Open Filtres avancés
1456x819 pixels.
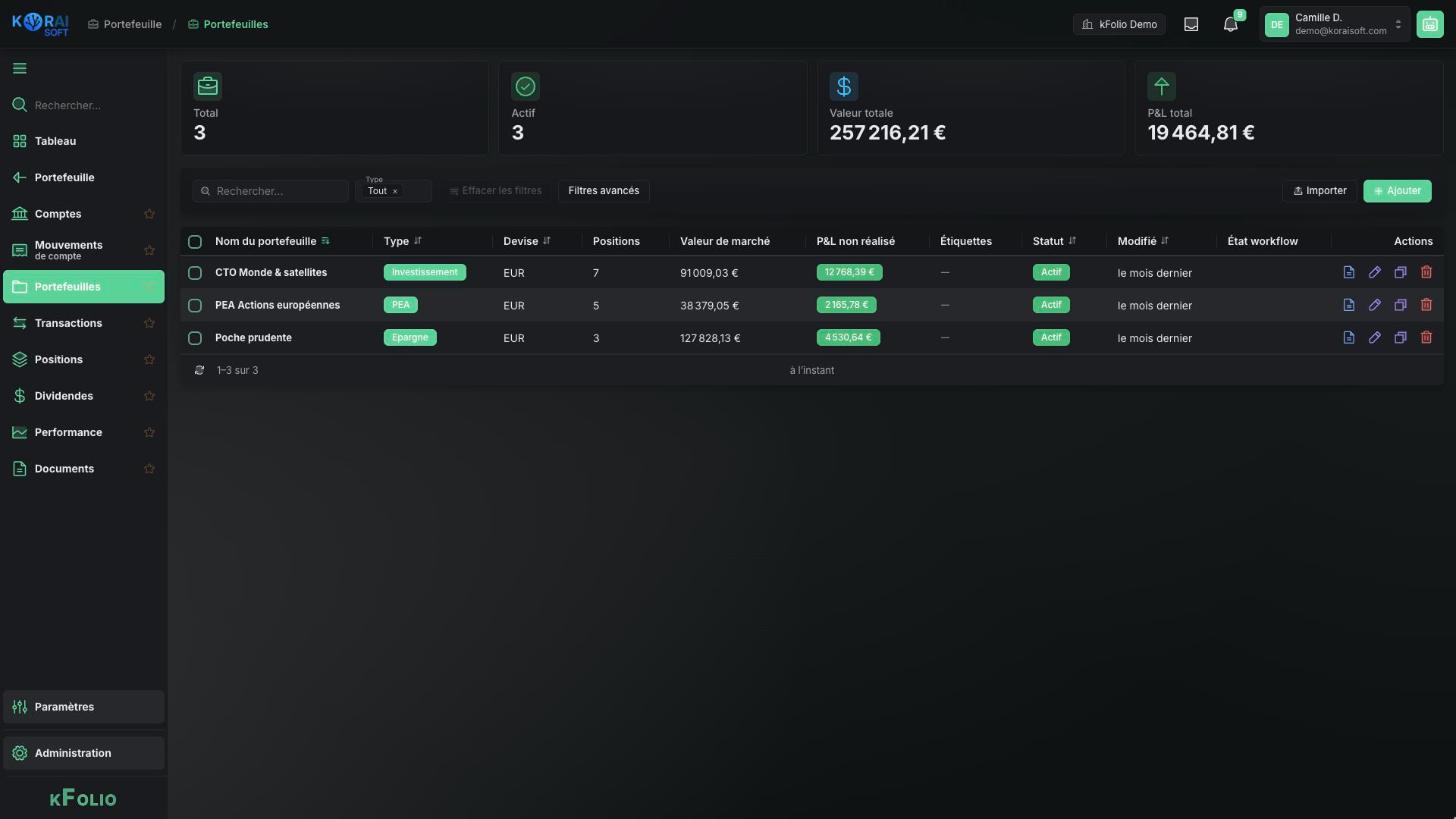point(603,191)
